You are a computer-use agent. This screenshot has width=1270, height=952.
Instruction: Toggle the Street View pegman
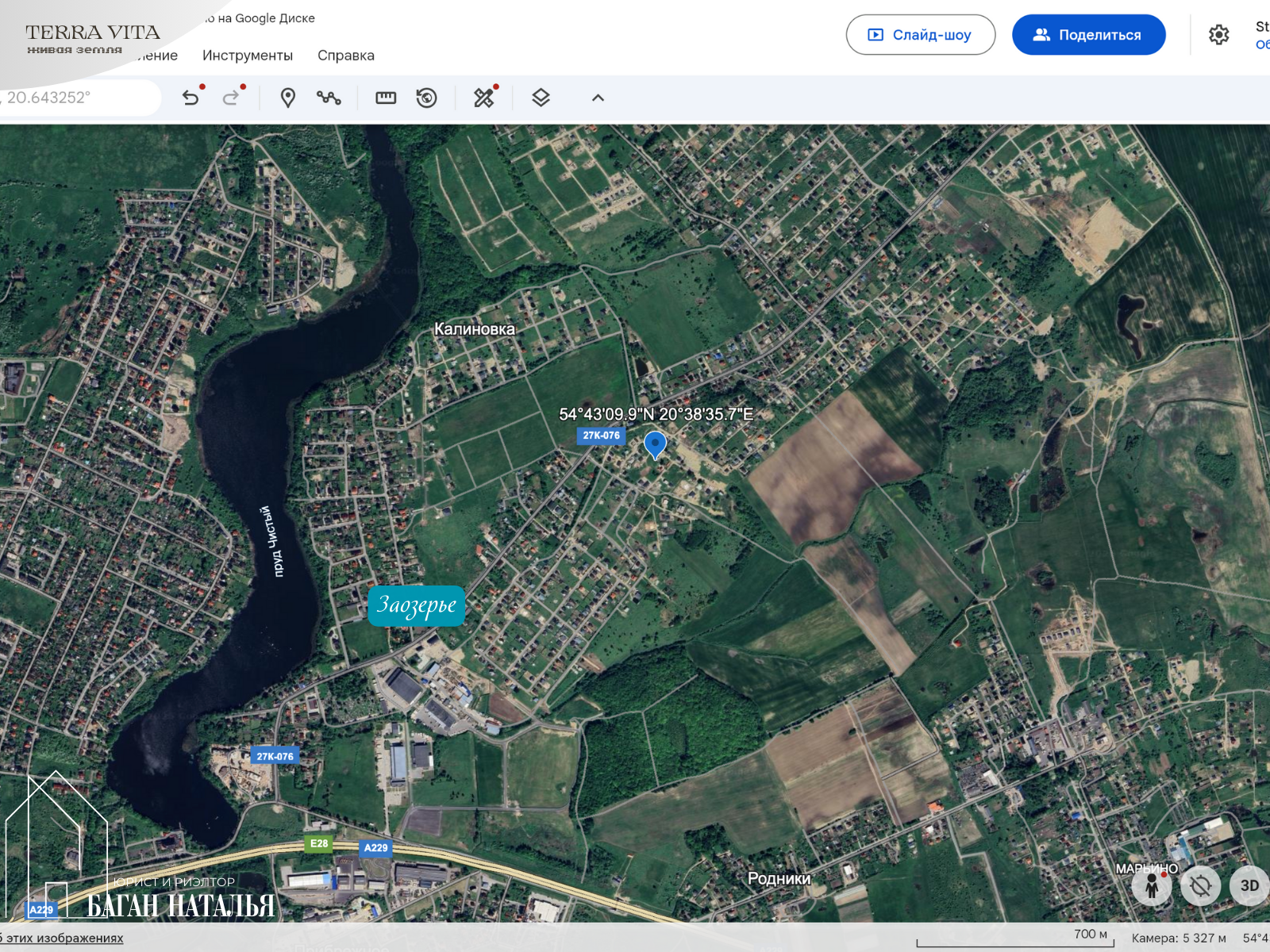tap(1152, 885)
